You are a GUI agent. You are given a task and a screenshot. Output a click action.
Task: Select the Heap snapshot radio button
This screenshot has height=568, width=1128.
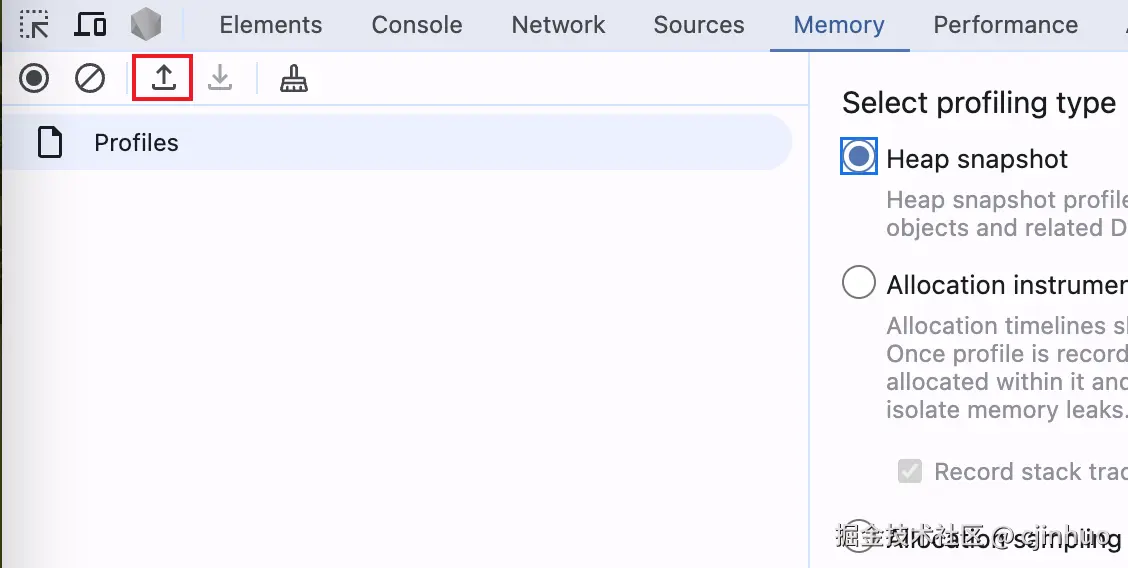[x=858, y=157]
